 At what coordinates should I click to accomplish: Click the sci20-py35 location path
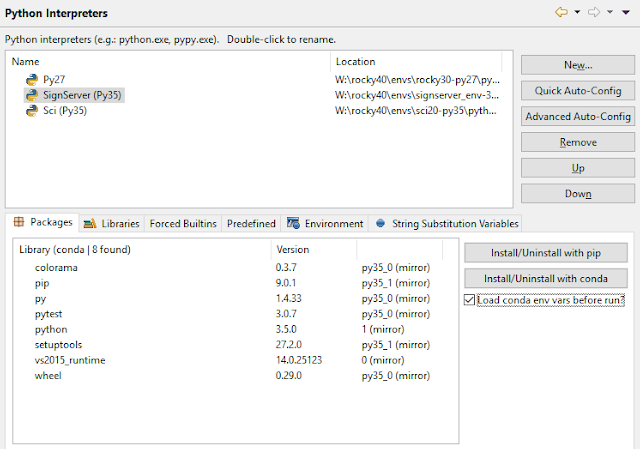tap(416, 111)
